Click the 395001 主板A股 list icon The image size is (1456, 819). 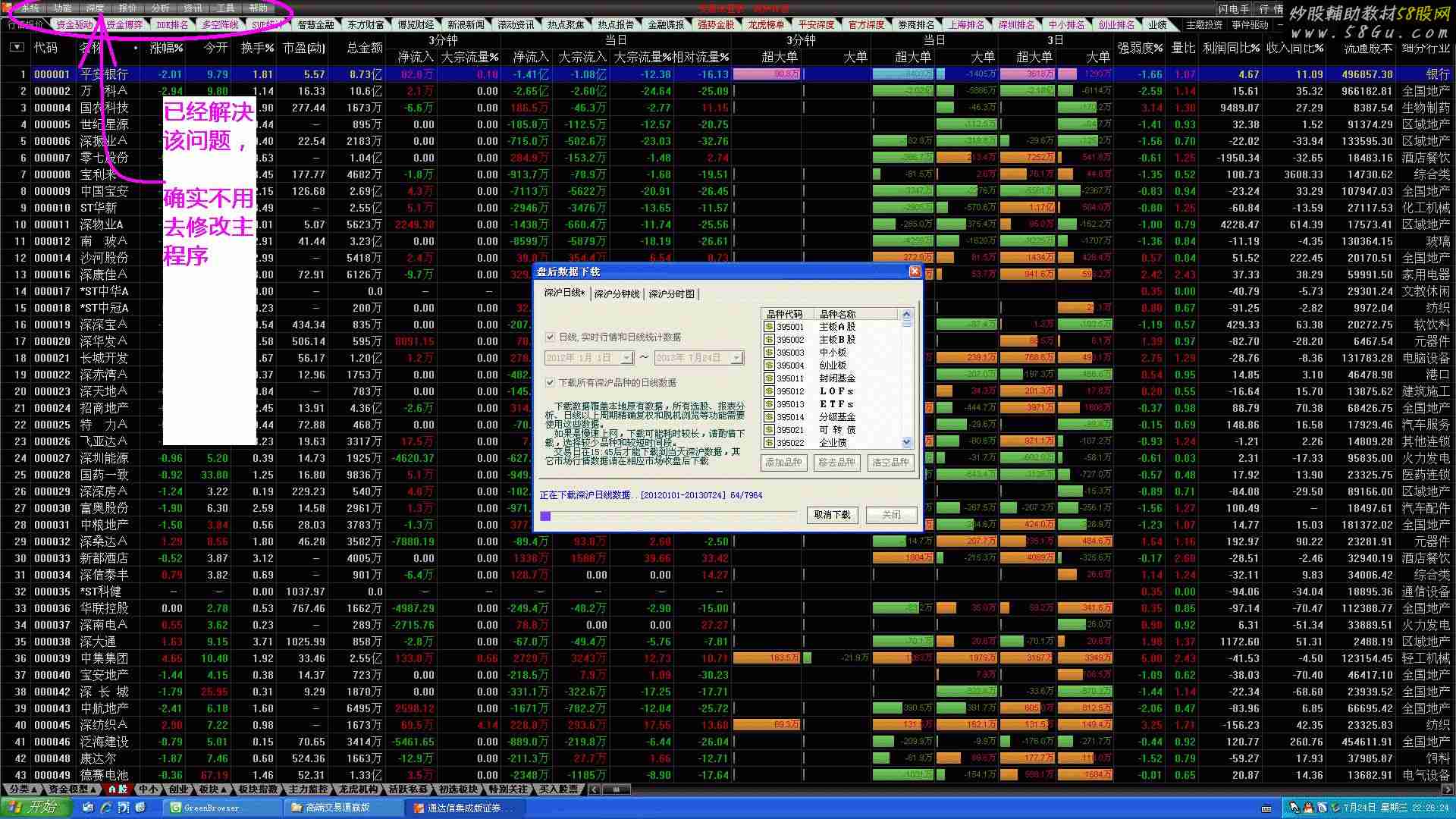pos(769,327)
